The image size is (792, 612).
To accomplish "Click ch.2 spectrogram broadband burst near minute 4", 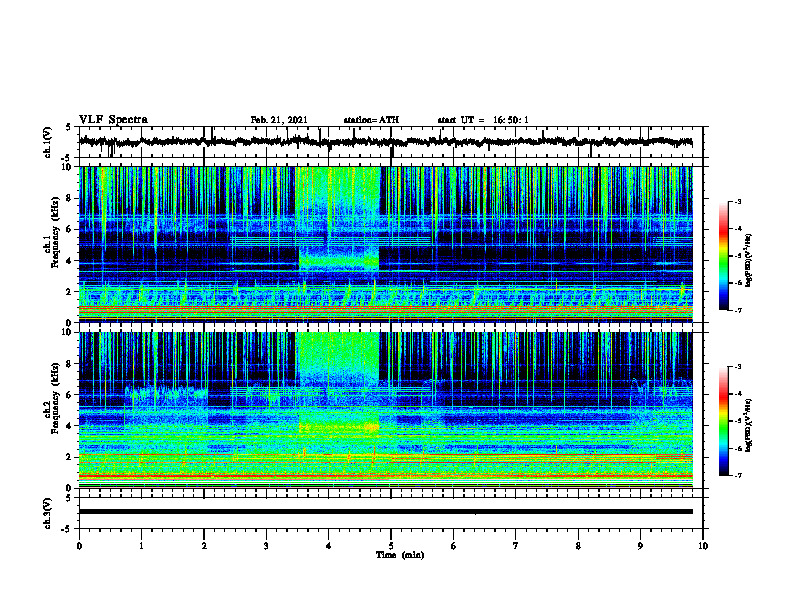I will pos(337,383).
